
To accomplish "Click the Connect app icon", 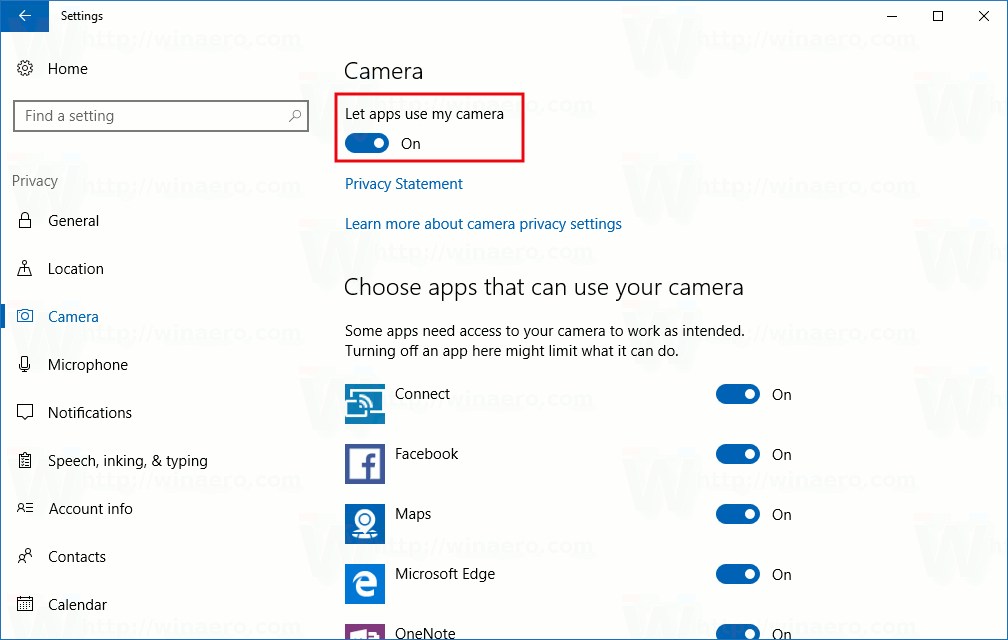I will 365,404.
